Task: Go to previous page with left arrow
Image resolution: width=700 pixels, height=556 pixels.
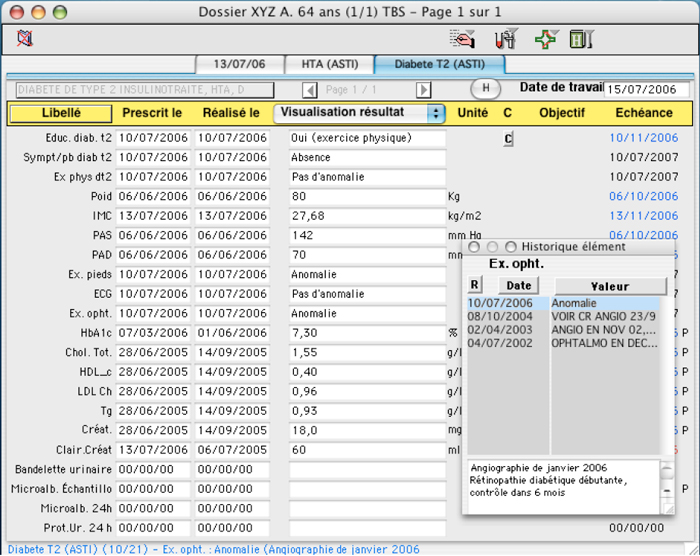Action: (309, 90)
